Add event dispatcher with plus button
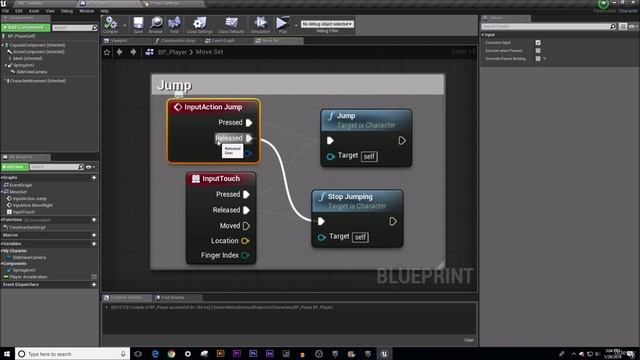The image size is (640, 360). click(x=94, y=284)
